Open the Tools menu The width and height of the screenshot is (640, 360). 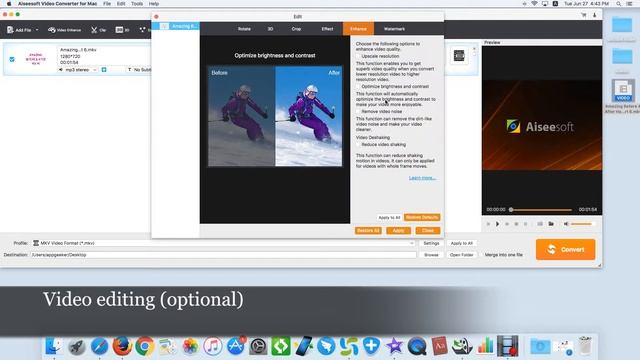click(x=137, y=4)
